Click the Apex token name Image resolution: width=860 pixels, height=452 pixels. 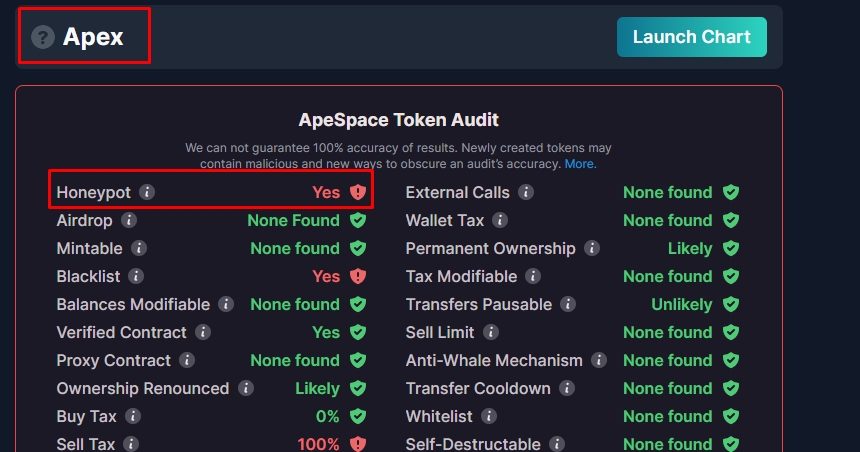(93, 37)
